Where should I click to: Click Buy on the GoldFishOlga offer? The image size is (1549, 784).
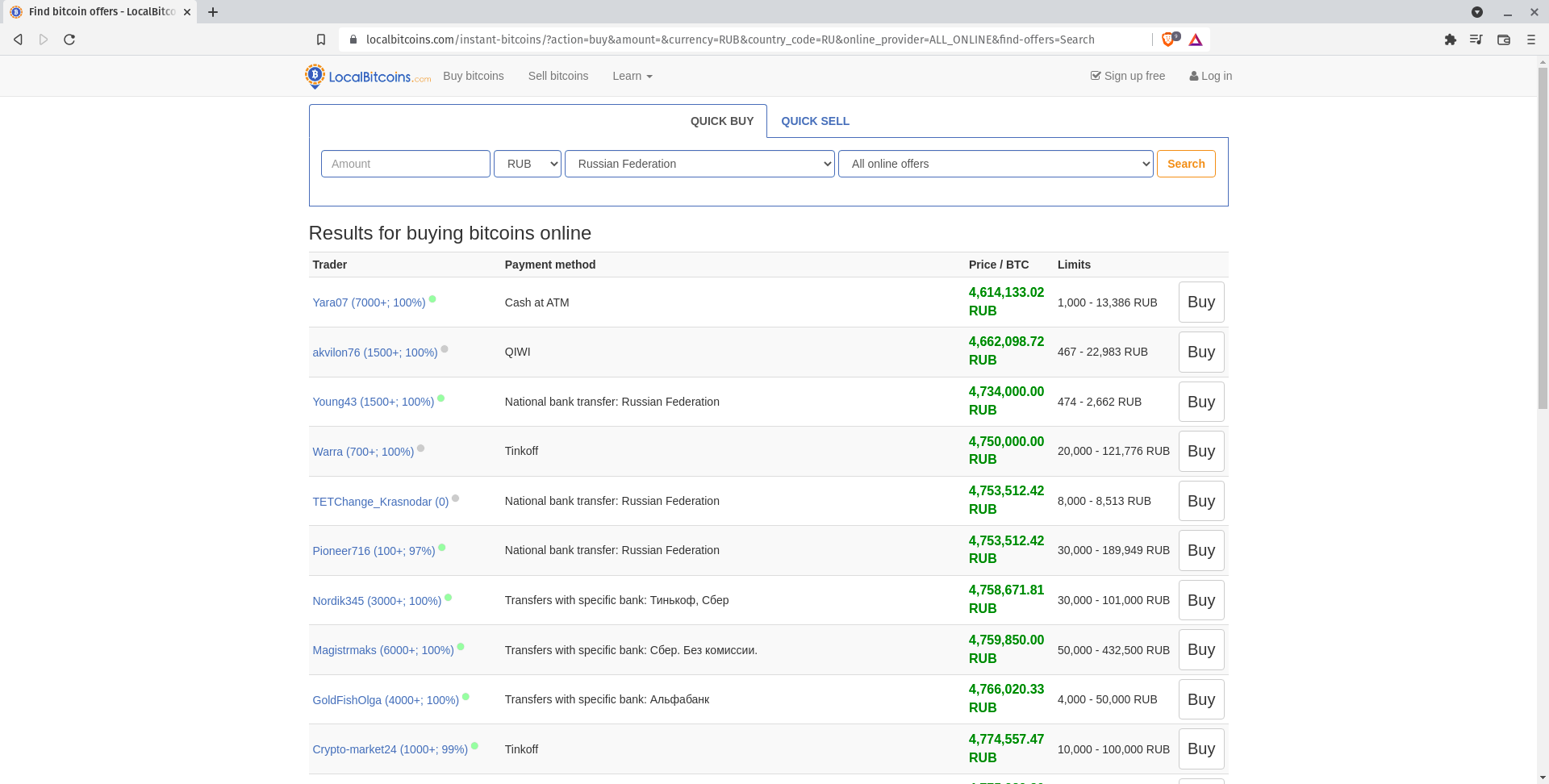coord(1201,699)
